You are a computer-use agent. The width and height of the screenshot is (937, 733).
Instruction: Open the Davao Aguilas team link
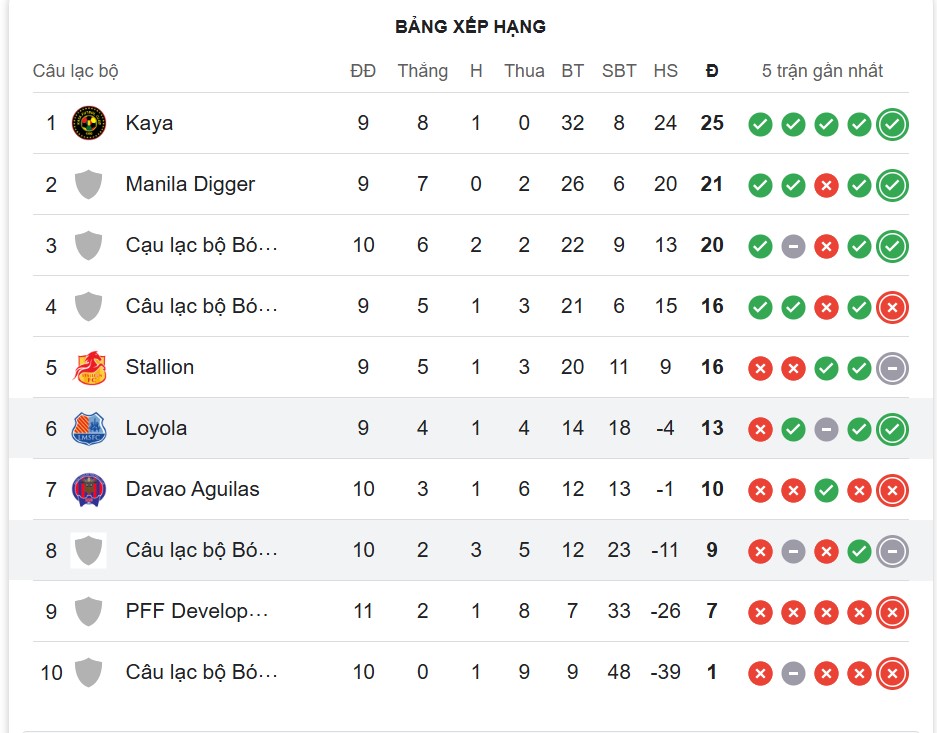click(x=192, y=489)
